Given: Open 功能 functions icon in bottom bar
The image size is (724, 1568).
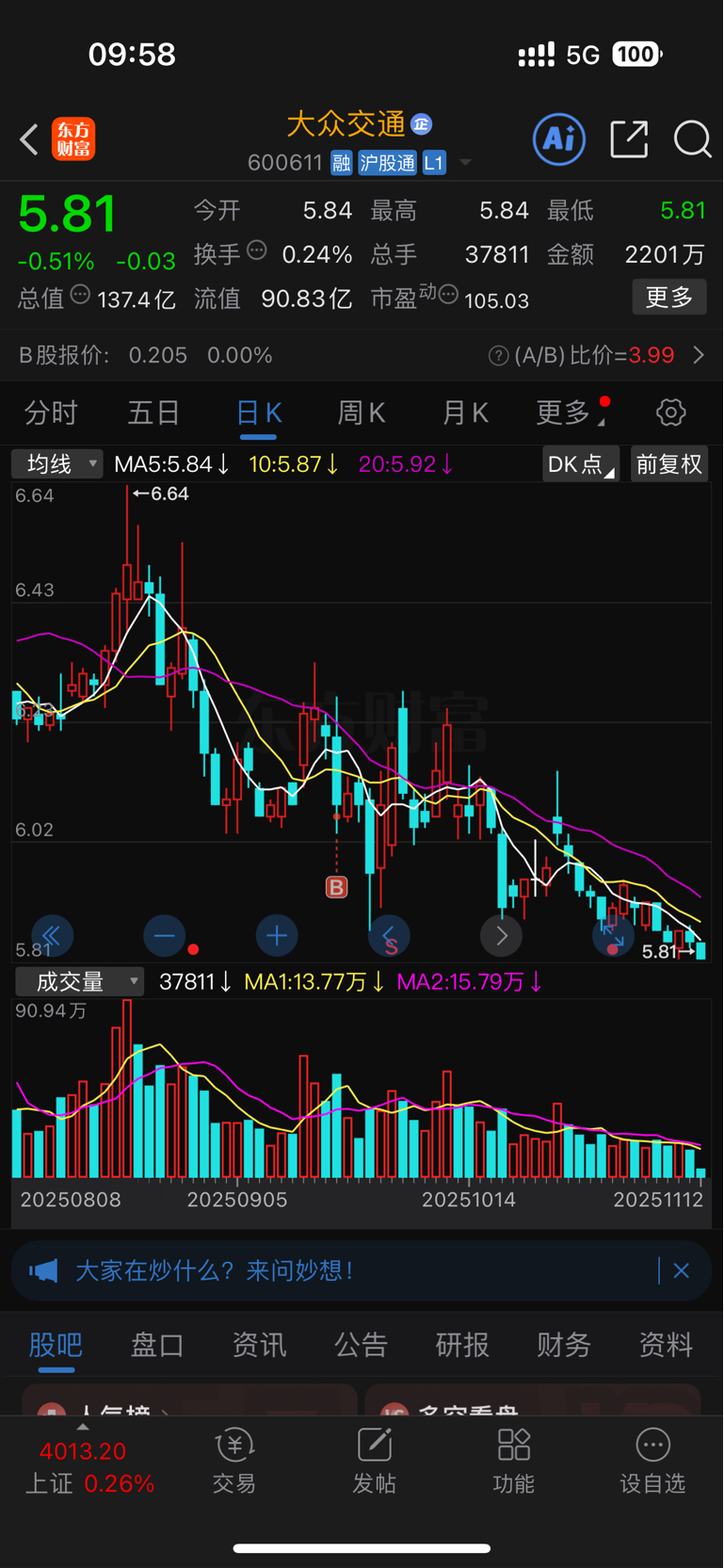Looking at the screenshot, I should point(513,1461).
